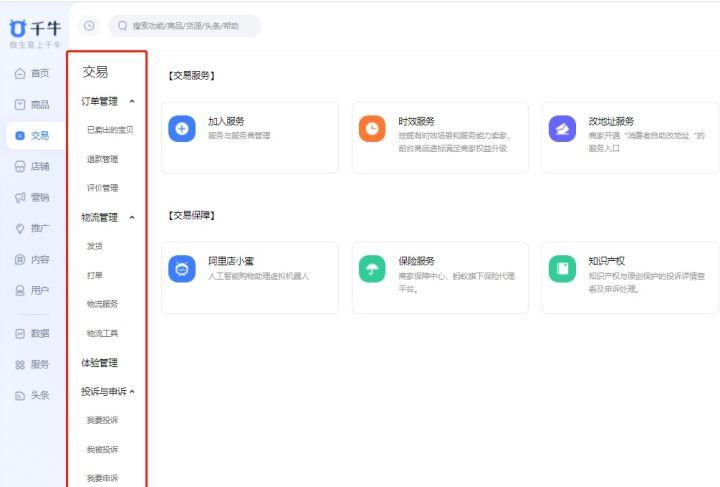Image resolution: width=720 pixels, height=487 pixels.
Task: Click the robot icon of 阿里店小蜜
Action: tap(182, 269)
